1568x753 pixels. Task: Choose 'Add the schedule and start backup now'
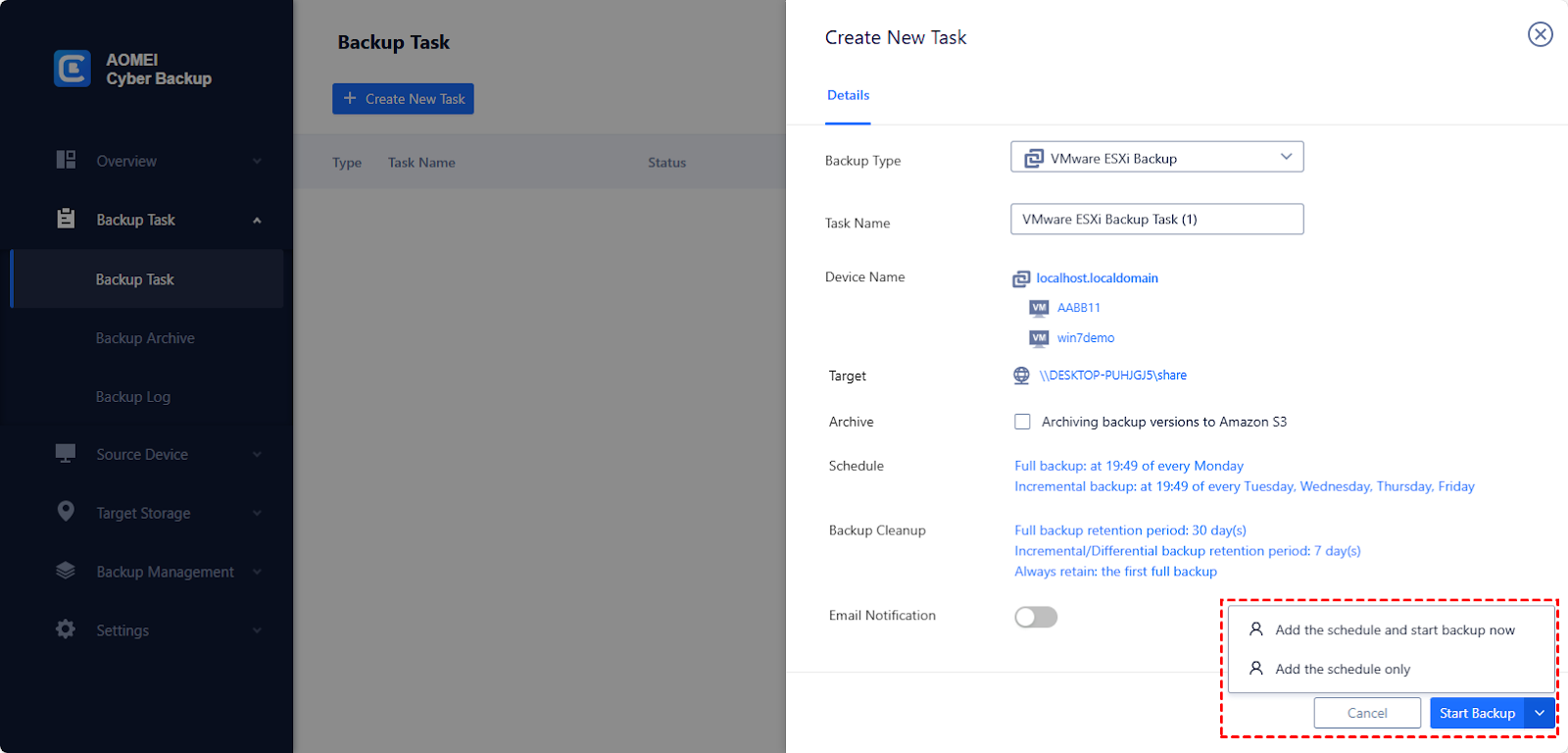click(x=1394, y=630)
